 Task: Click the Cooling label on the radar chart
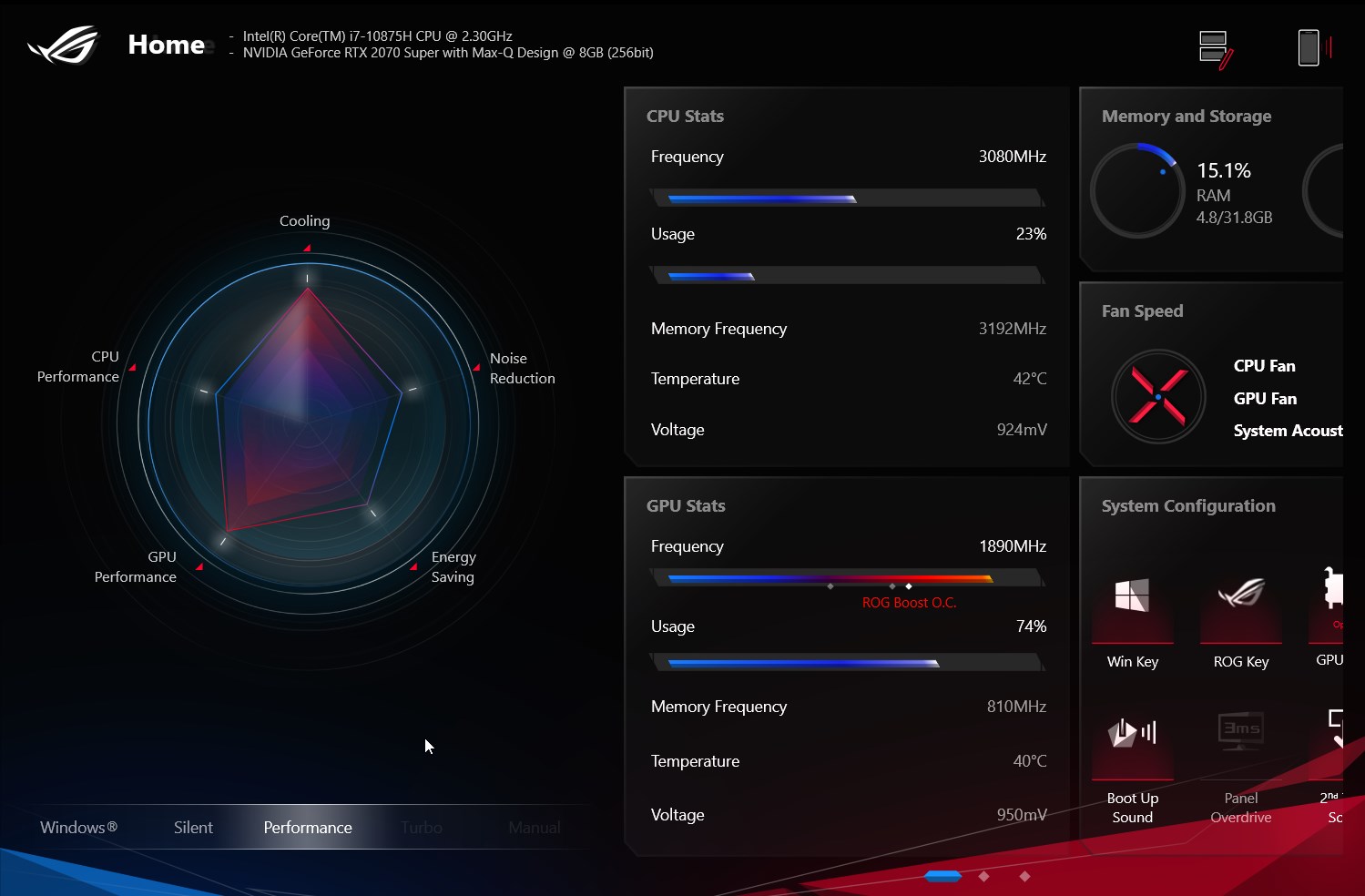click(x=305, y=221)
